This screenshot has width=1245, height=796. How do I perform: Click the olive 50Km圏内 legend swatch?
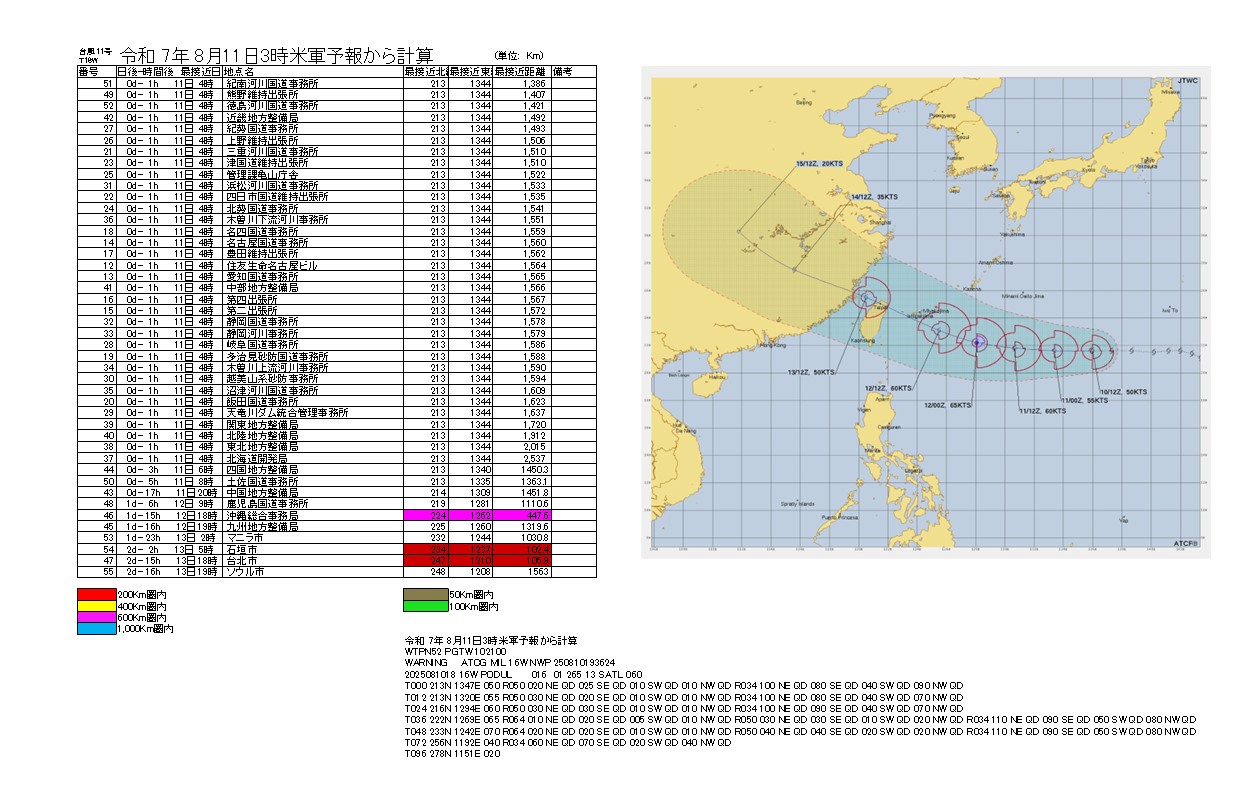tap(425, 596)
